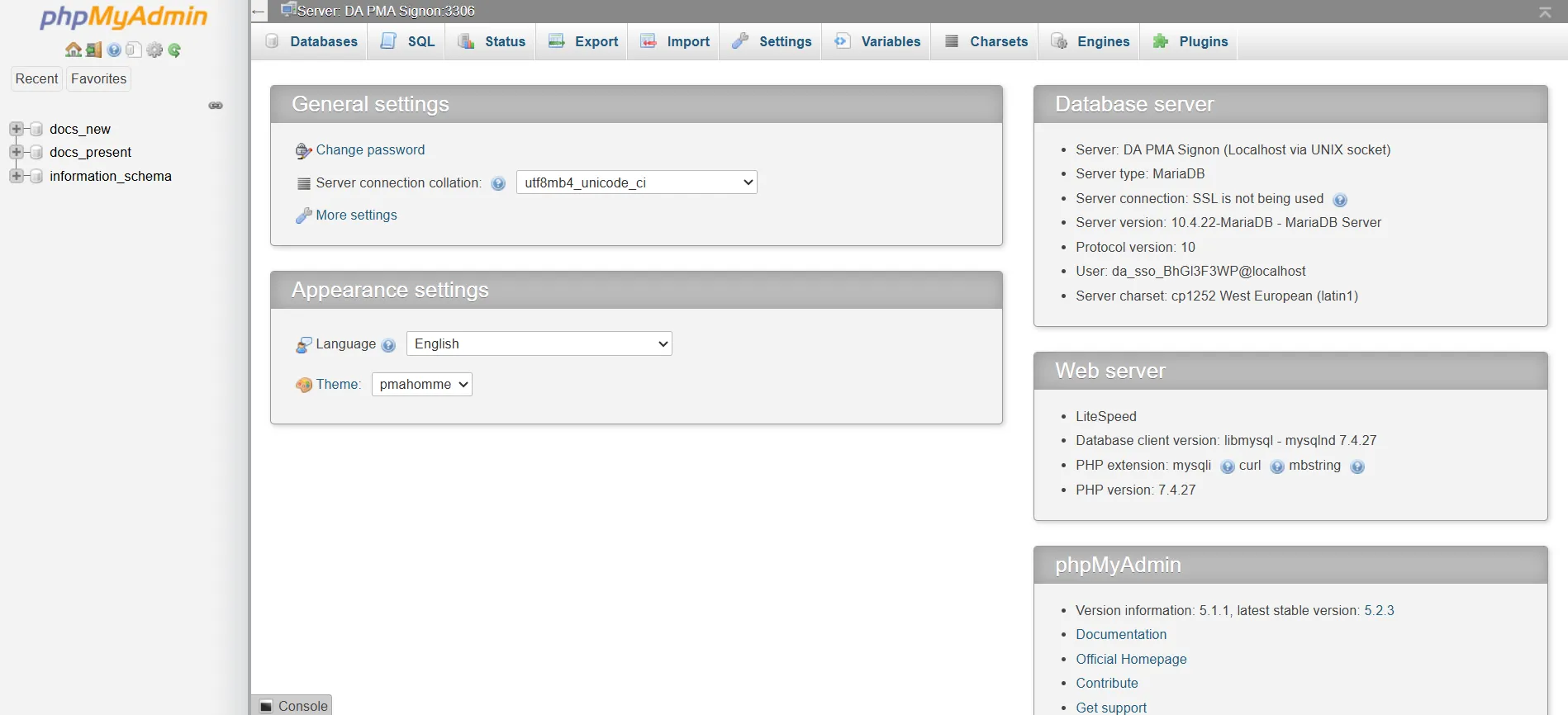Open the server connection collation dropdown
1568x715 pixels.
click(637, 182)
